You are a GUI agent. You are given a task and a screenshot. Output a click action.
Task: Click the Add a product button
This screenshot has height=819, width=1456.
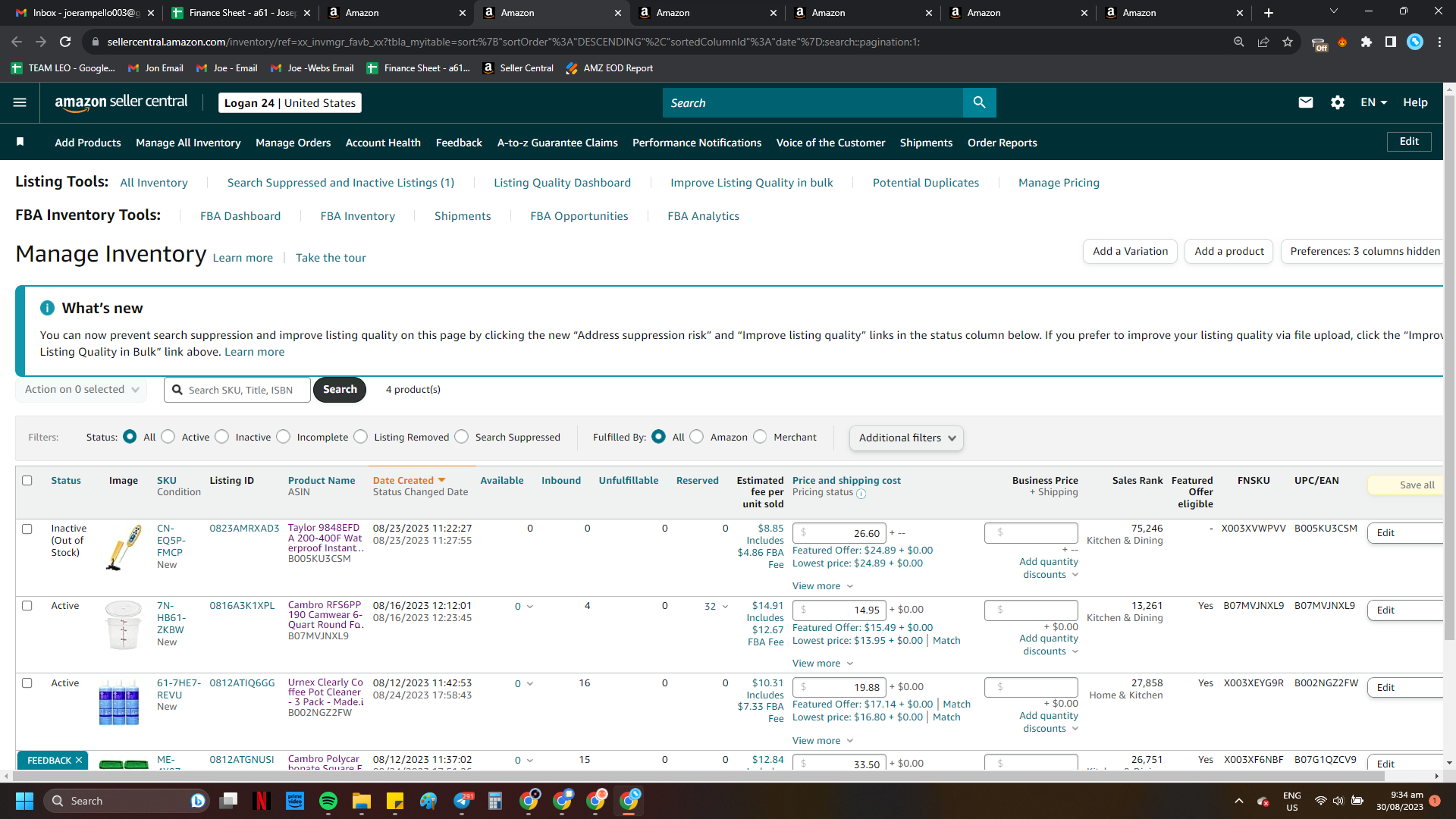[x=1229, y=251]
